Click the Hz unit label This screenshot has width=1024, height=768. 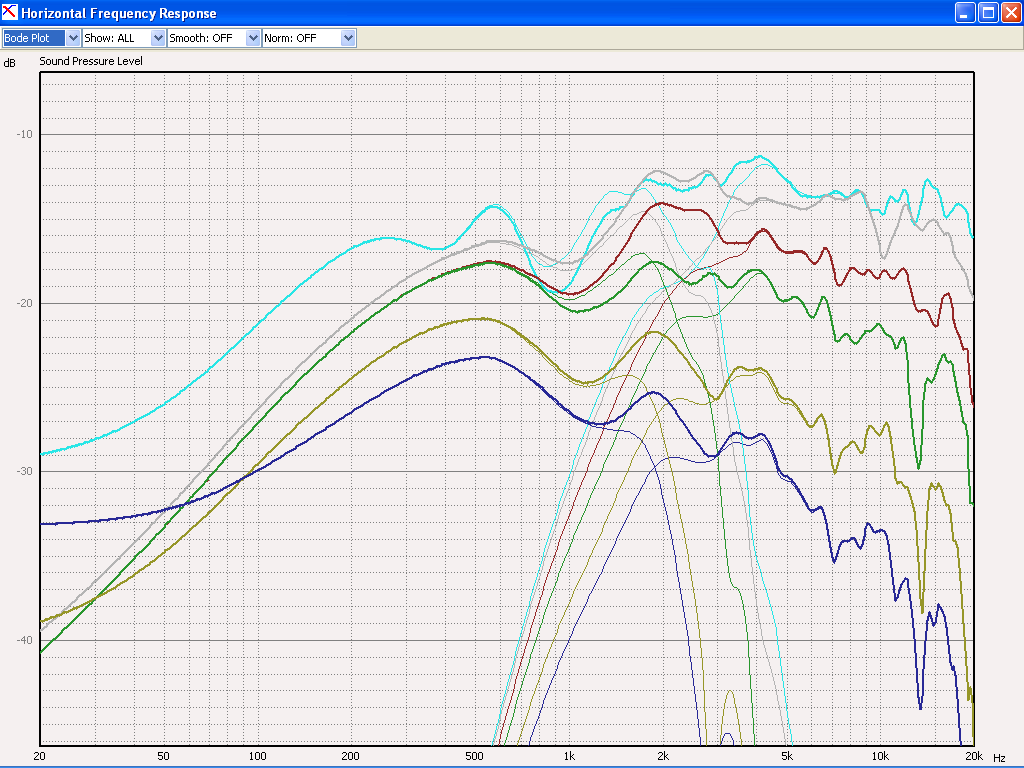click(x=999, y=758)
